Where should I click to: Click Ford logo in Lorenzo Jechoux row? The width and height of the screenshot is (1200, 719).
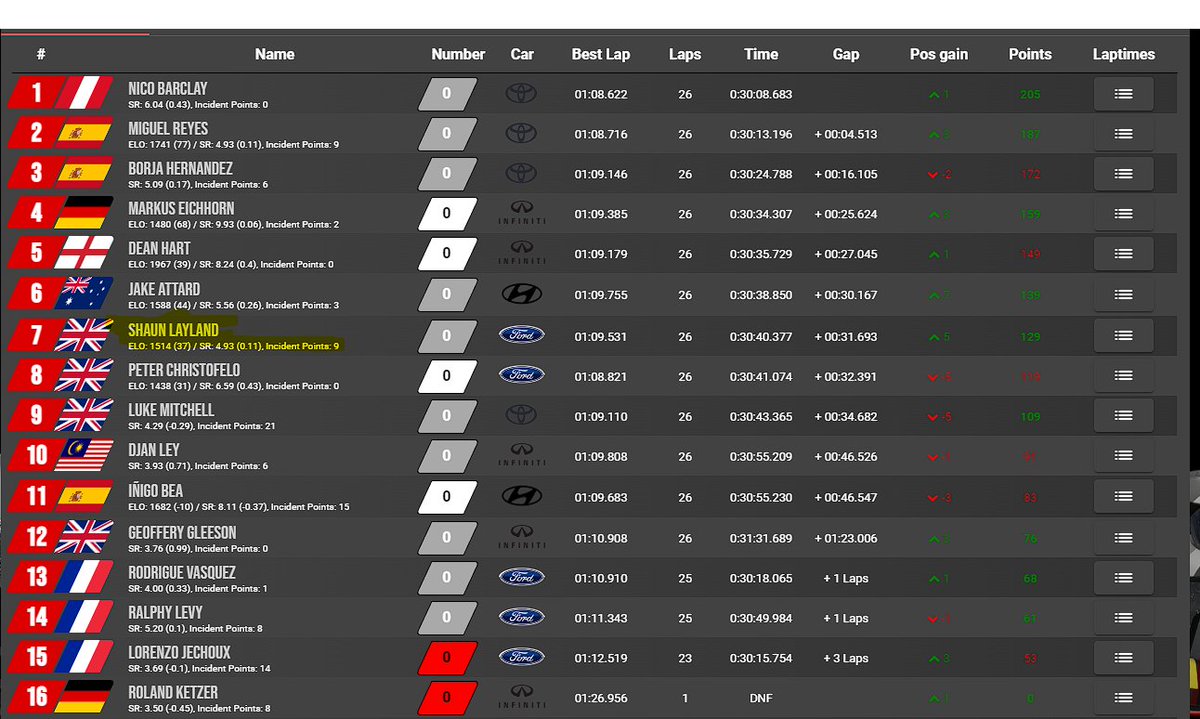(521, 657)
